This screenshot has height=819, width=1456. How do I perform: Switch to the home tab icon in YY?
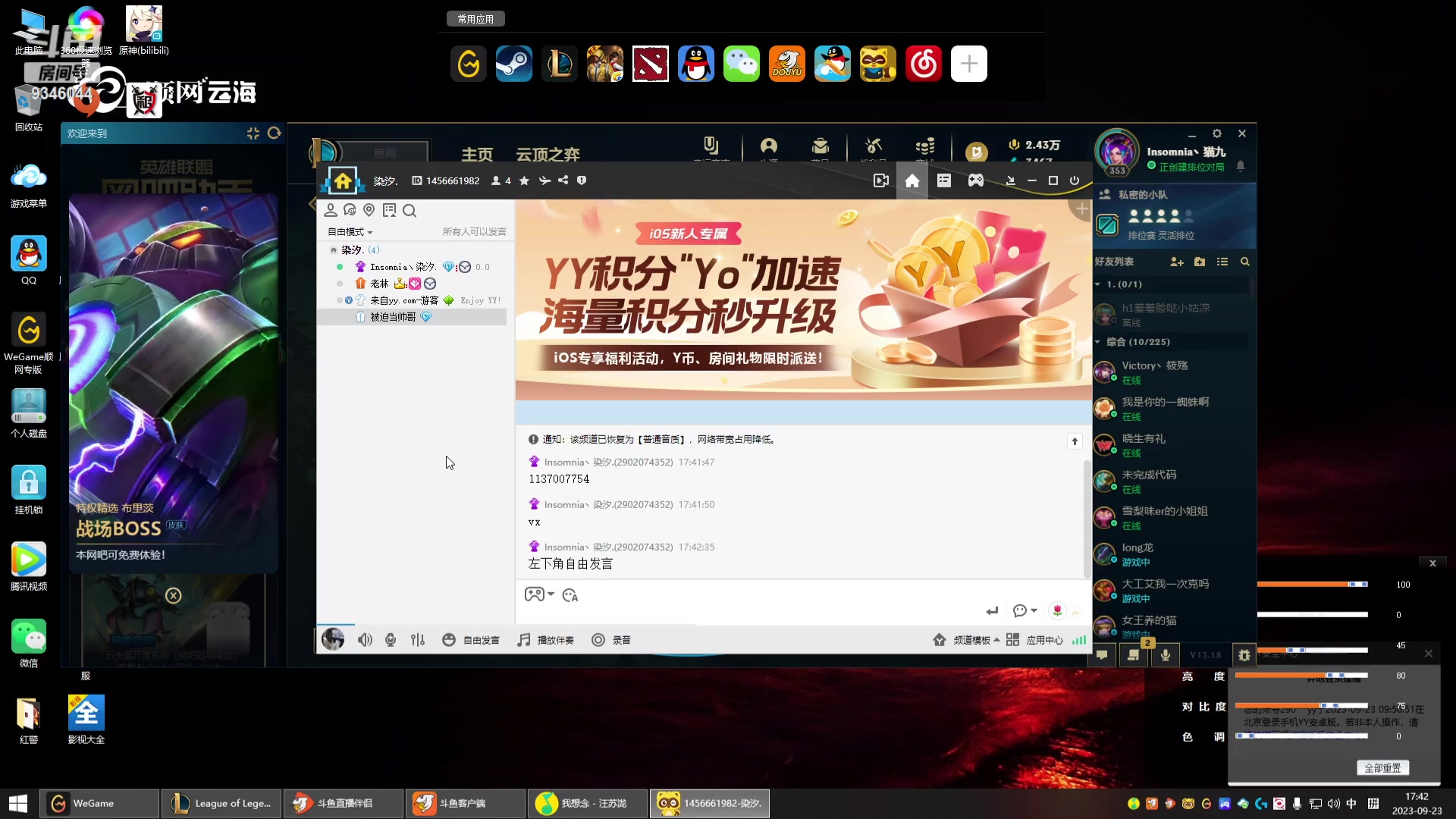(x=912, y=180)
